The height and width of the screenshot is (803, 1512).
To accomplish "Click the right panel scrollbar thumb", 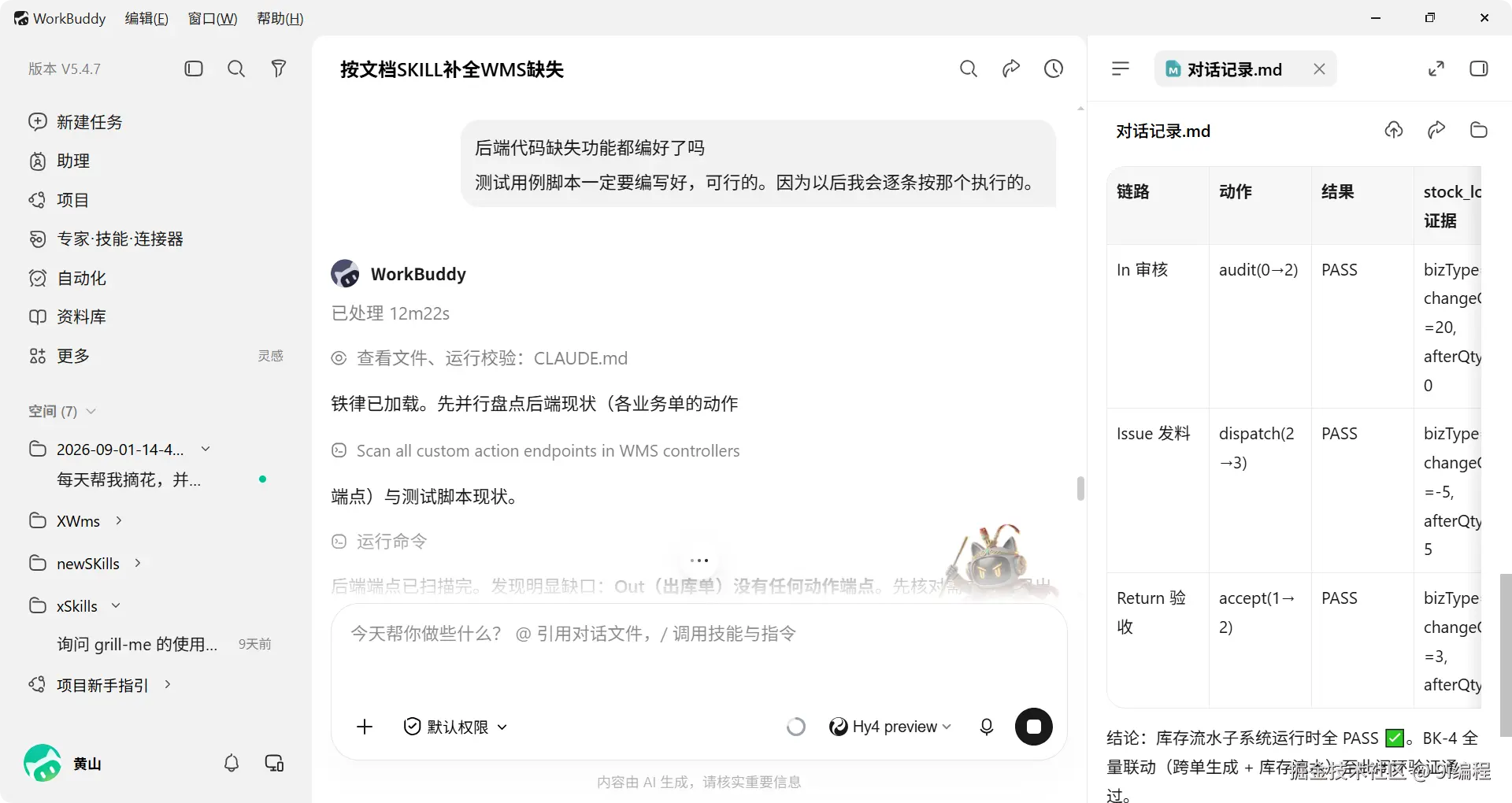I will click(1506, 655).
